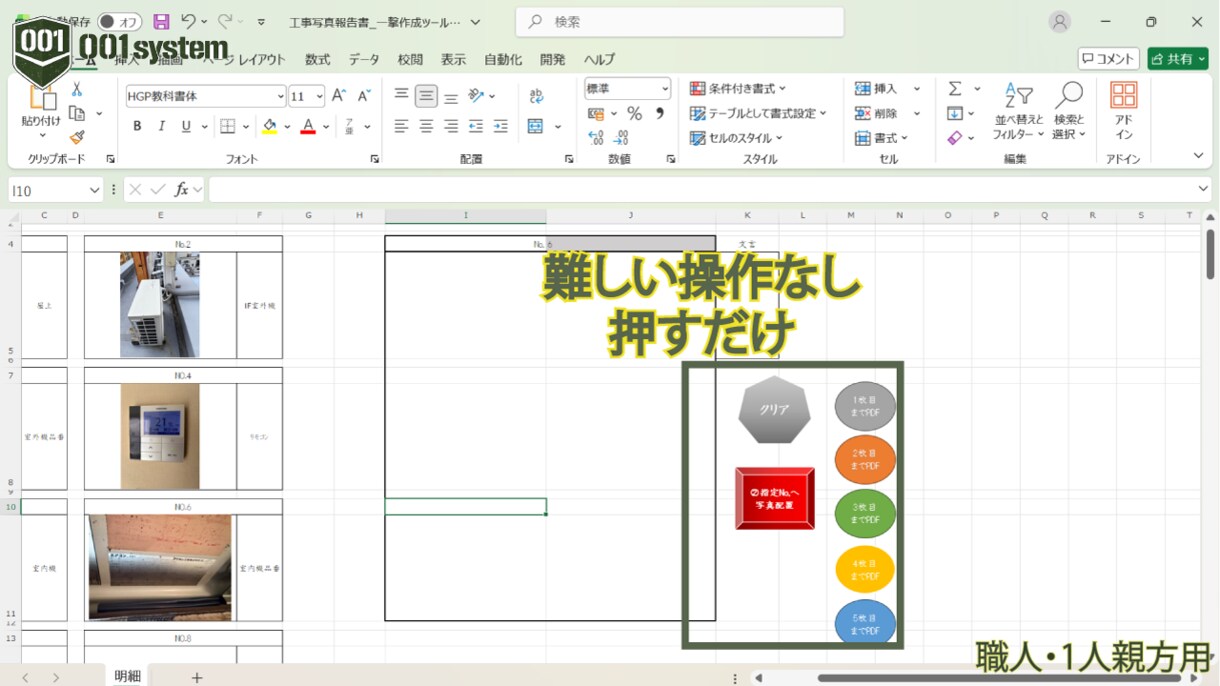Open the font name HGP教科書体 dropdown
The image size is (1220, 686).
[x=280, y=96]
